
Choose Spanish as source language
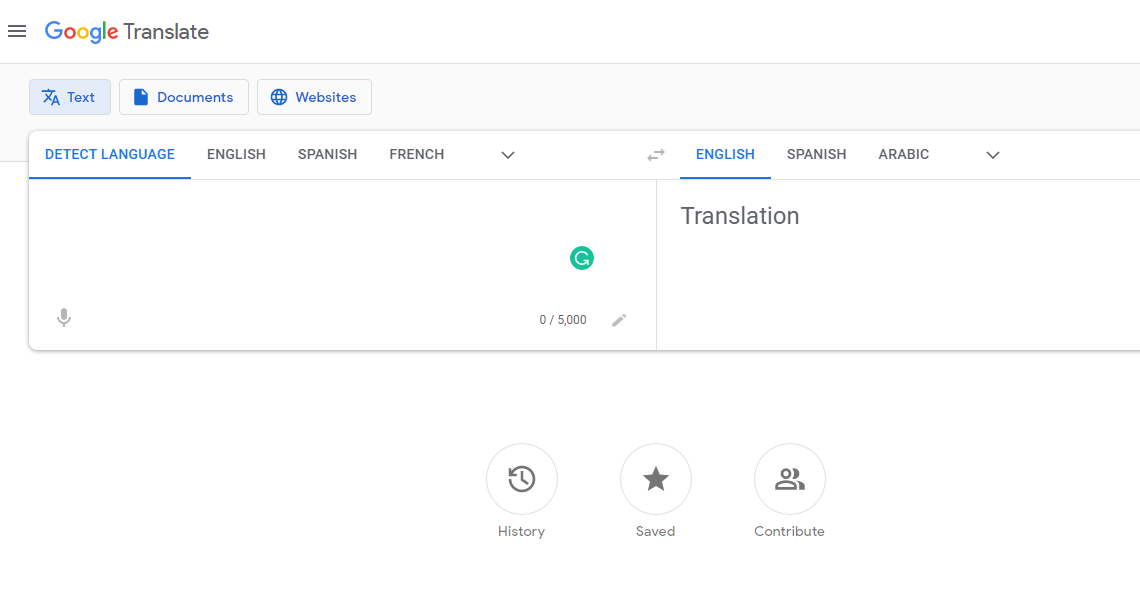point(327,154)
